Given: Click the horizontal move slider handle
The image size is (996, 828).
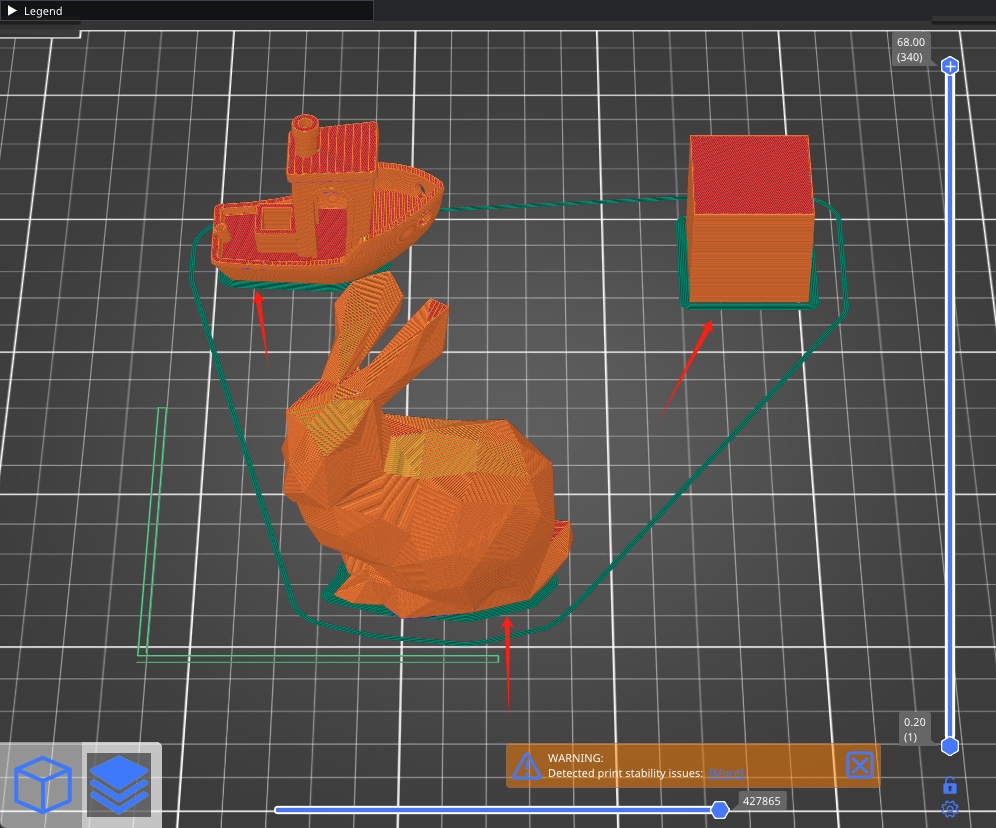Looking at the screenshot, I should [722, 809].
